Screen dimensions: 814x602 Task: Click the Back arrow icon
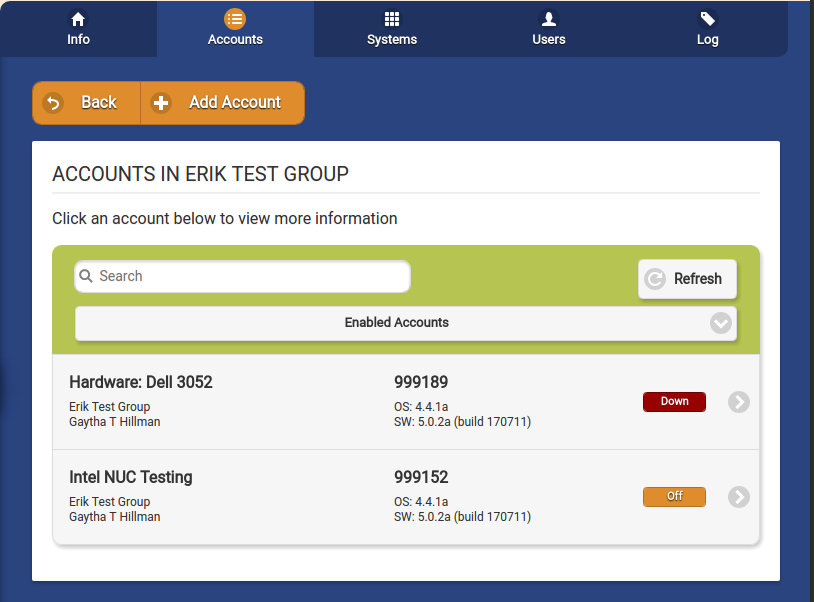point(53,103)
